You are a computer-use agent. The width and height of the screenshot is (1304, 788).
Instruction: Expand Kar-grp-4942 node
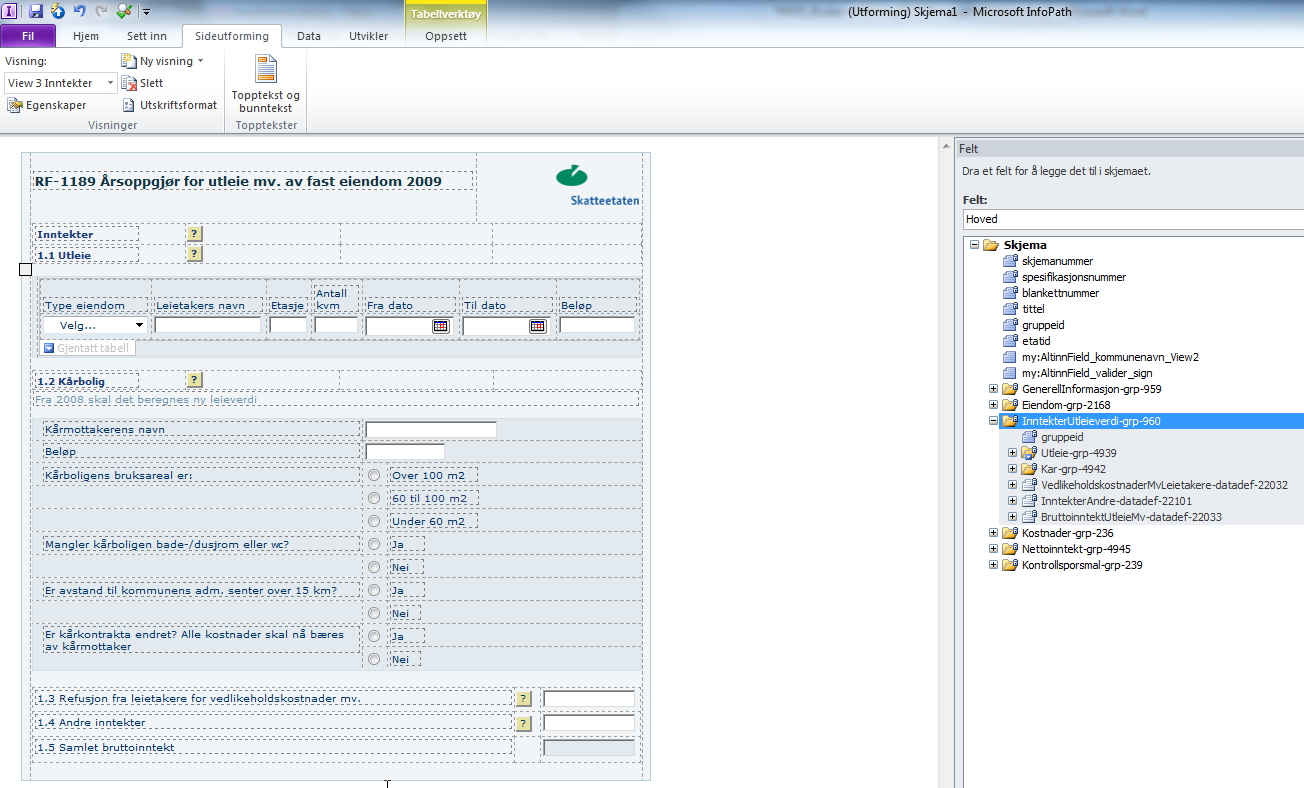click(1012, 469)
